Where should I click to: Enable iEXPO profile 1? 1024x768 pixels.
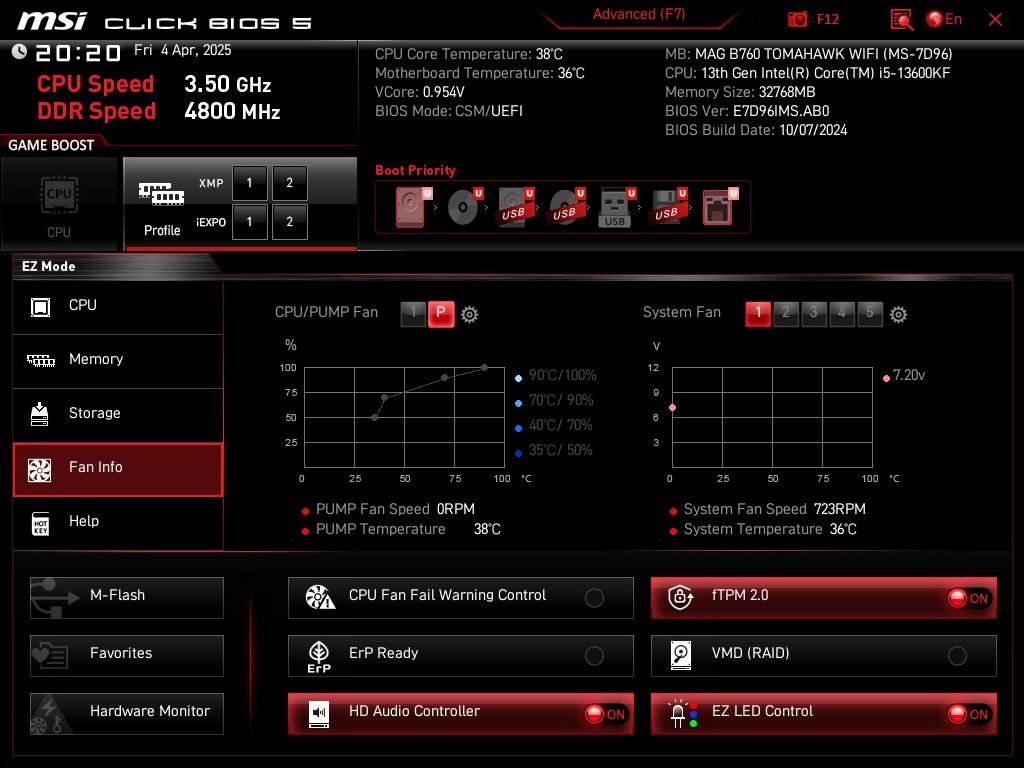[x=249, y=222]
